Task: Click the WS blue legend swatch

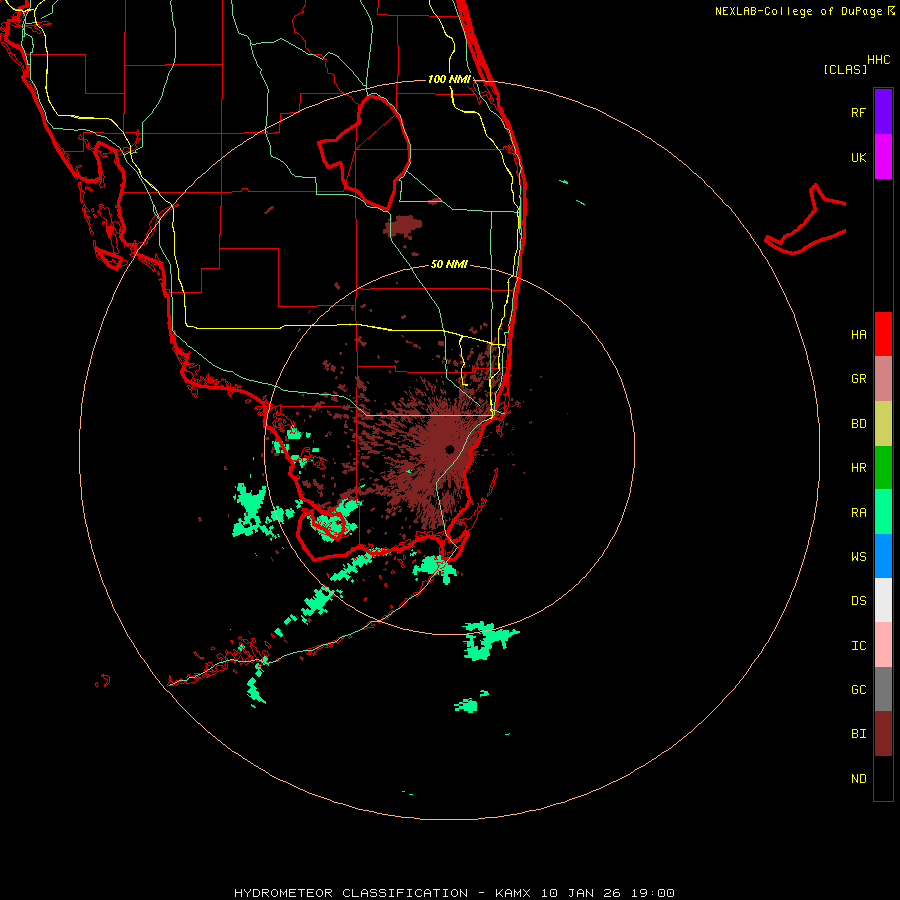Action: point(883,556)
